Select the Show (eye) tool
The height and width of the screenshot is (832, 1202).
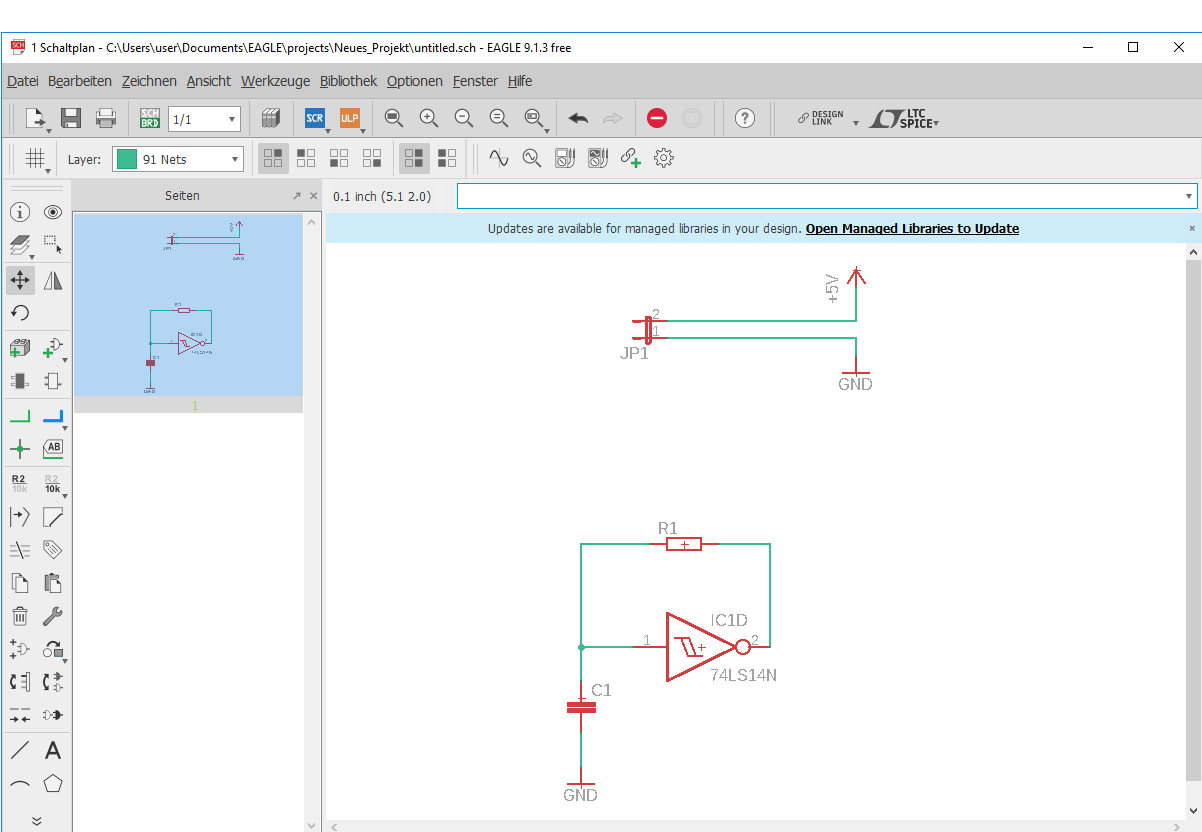pyautogui.click(x=53, y=212)
